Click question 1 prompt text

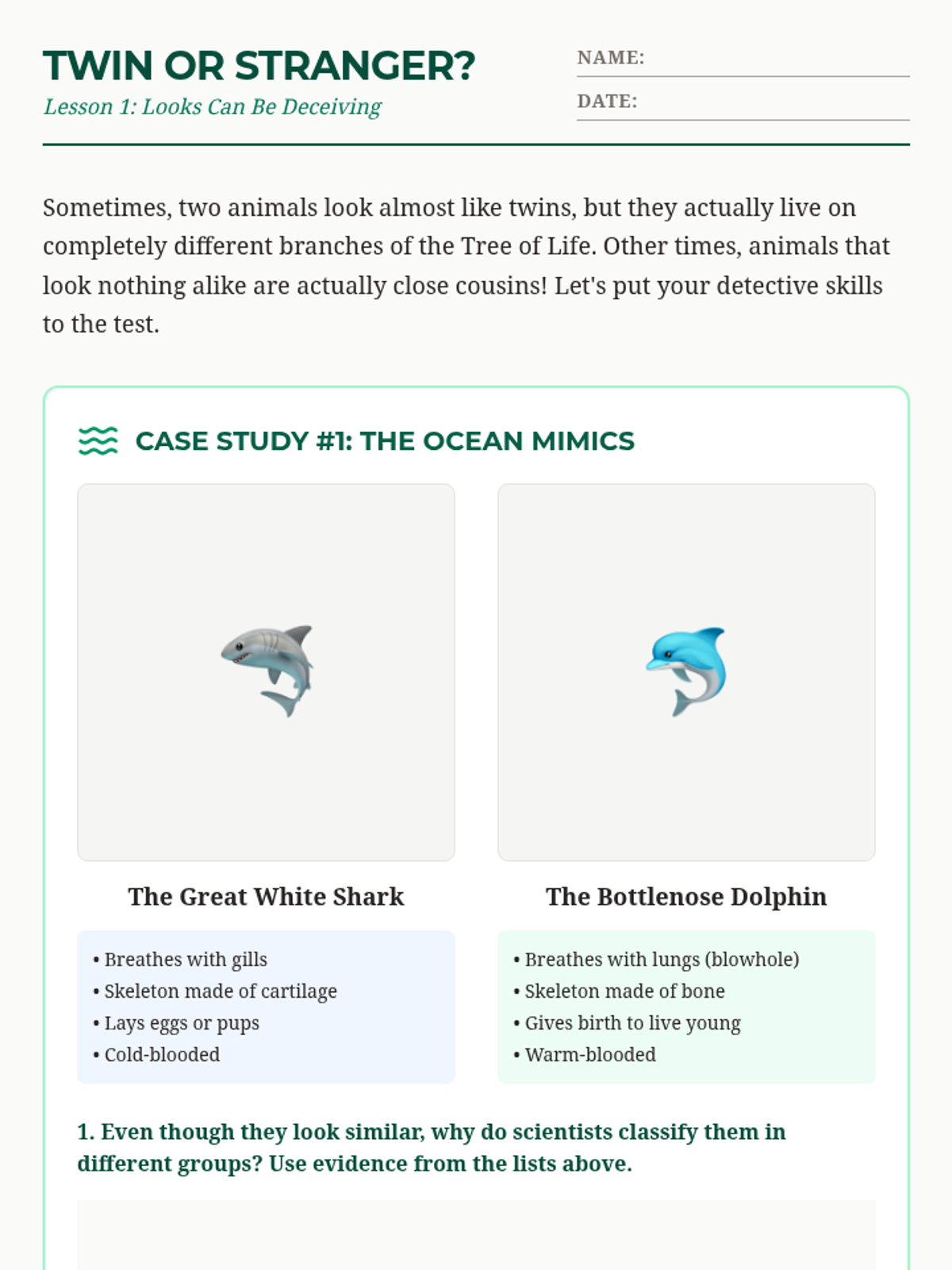click(x=432, y=1148)
